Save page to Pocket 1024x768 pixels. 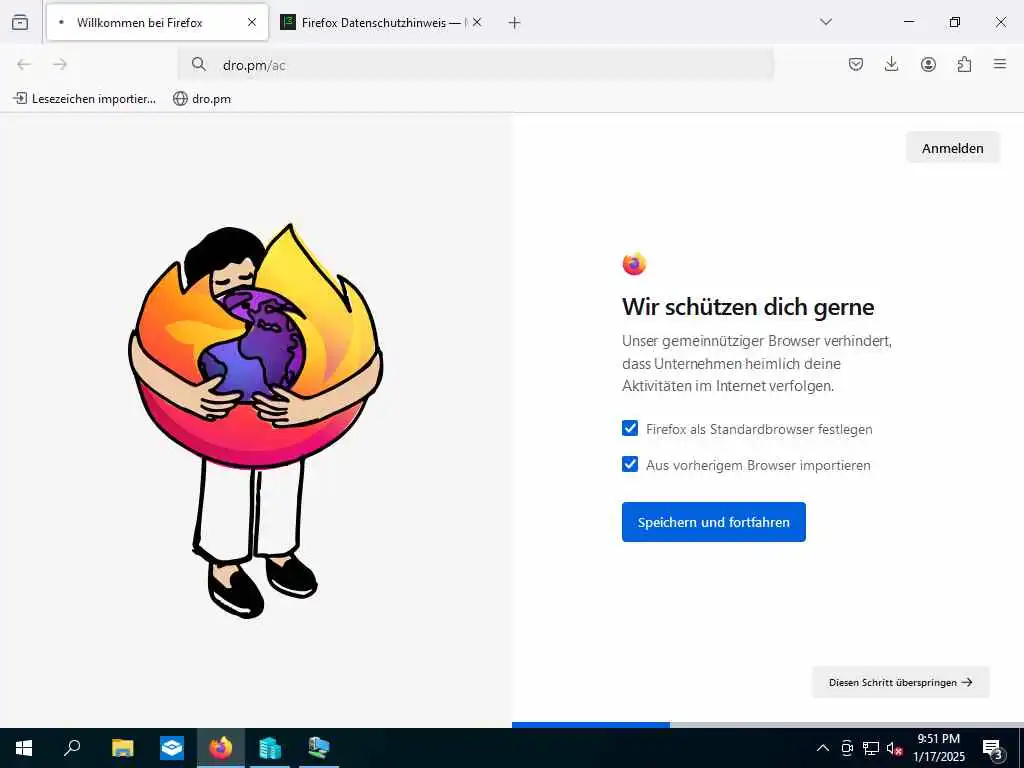856,64
